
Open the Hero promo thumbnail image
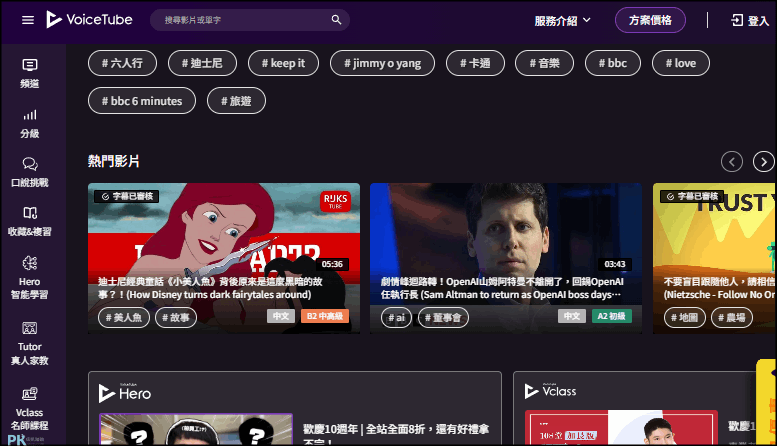tap(196, 429)
